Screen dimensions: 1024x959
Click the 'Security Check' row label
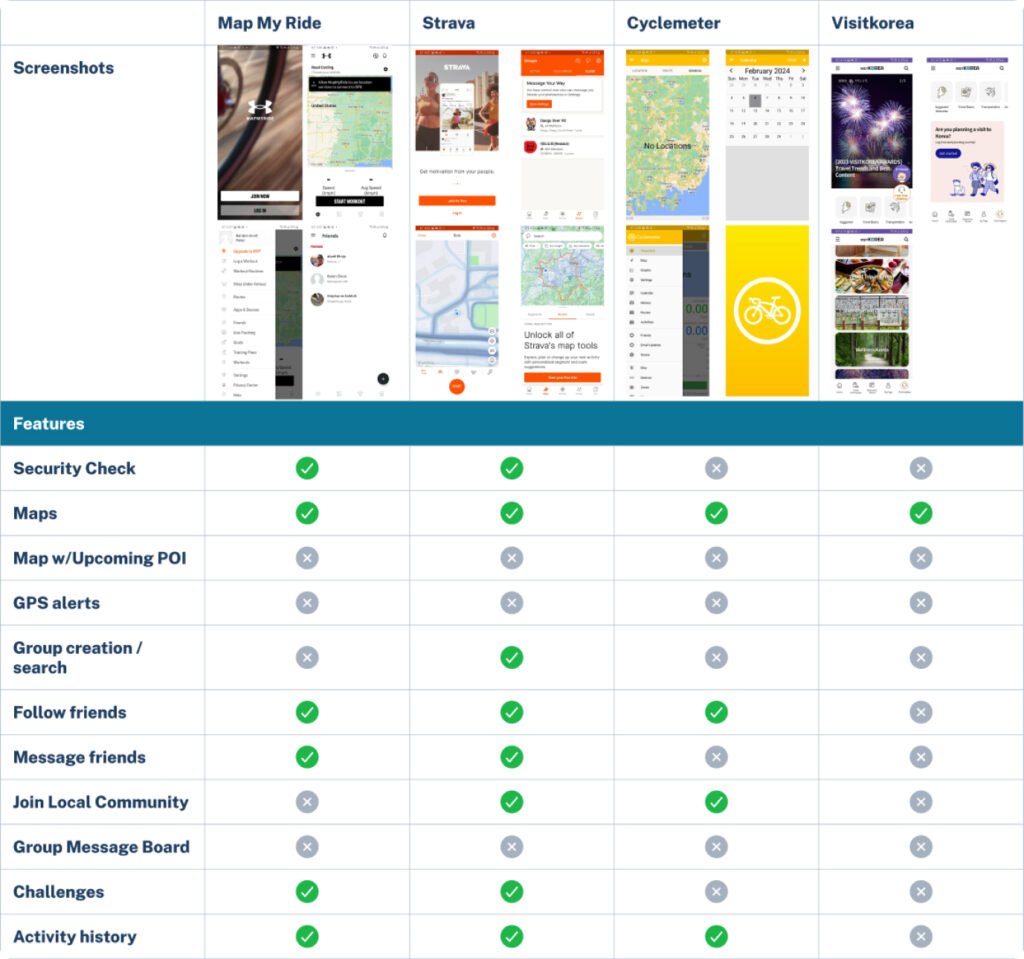click(x=74, y=468)
